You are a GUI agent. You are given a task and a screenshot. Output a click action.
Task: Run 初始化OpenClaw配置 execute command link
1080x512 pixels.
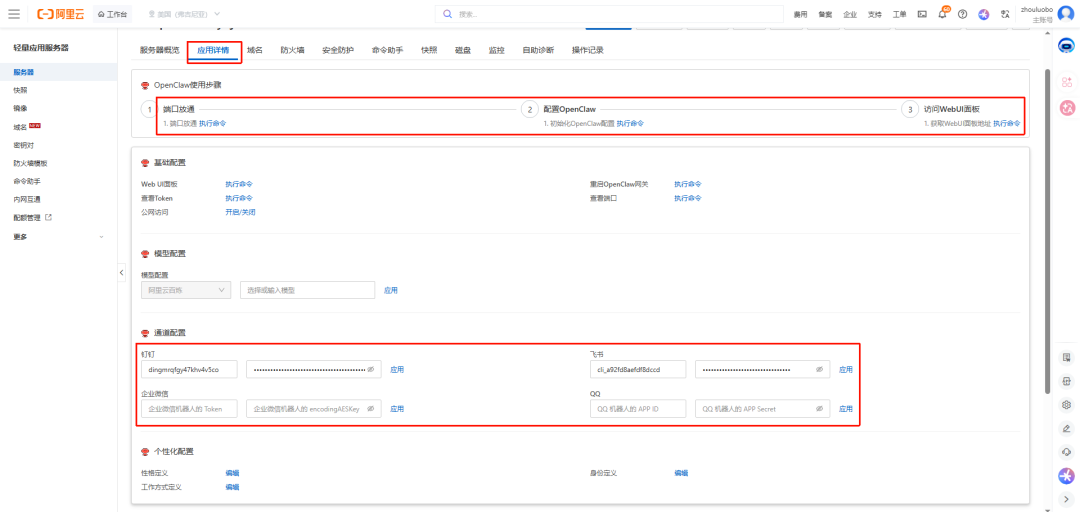[x=630, y=123]
